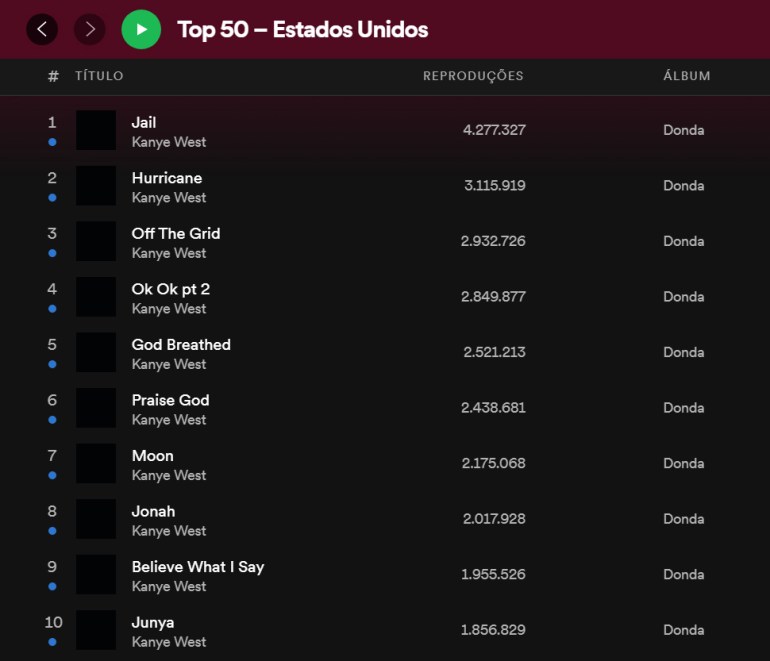770x661 pixels.
Task: Open album art thumbnail for Jail
Action: [x=96, y=130]
